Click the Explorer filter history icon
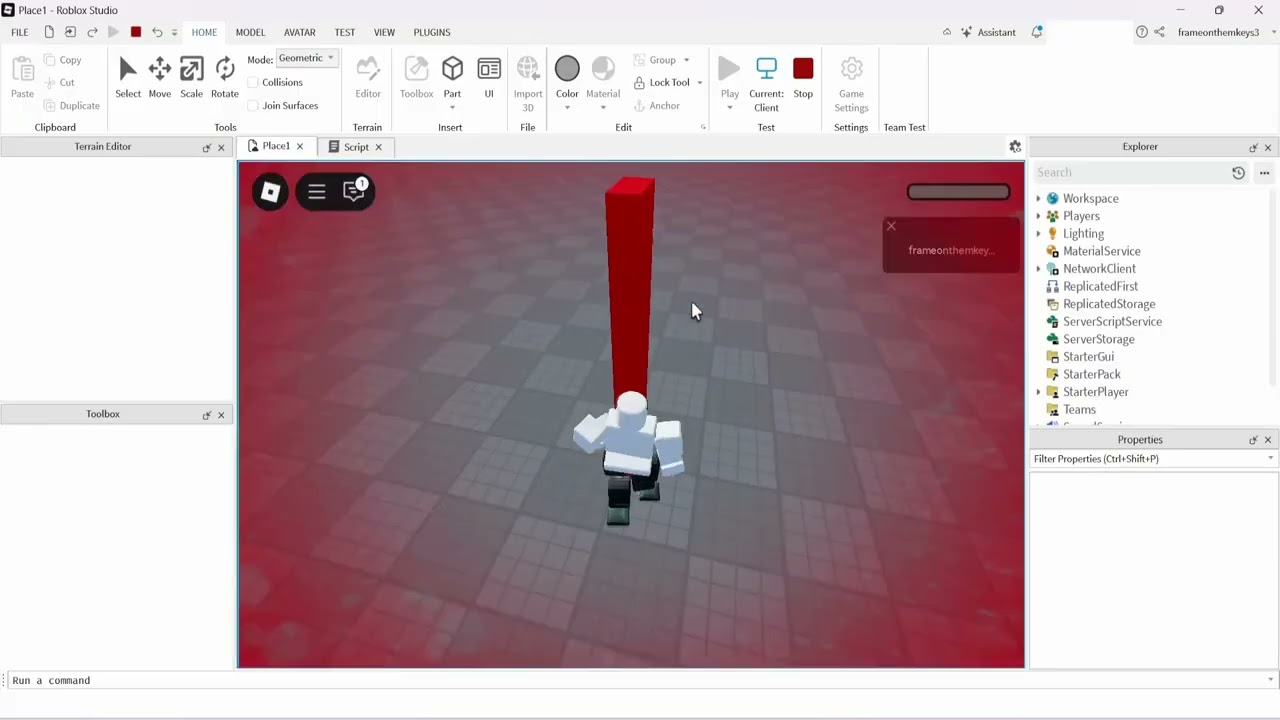 point(1238,173)
